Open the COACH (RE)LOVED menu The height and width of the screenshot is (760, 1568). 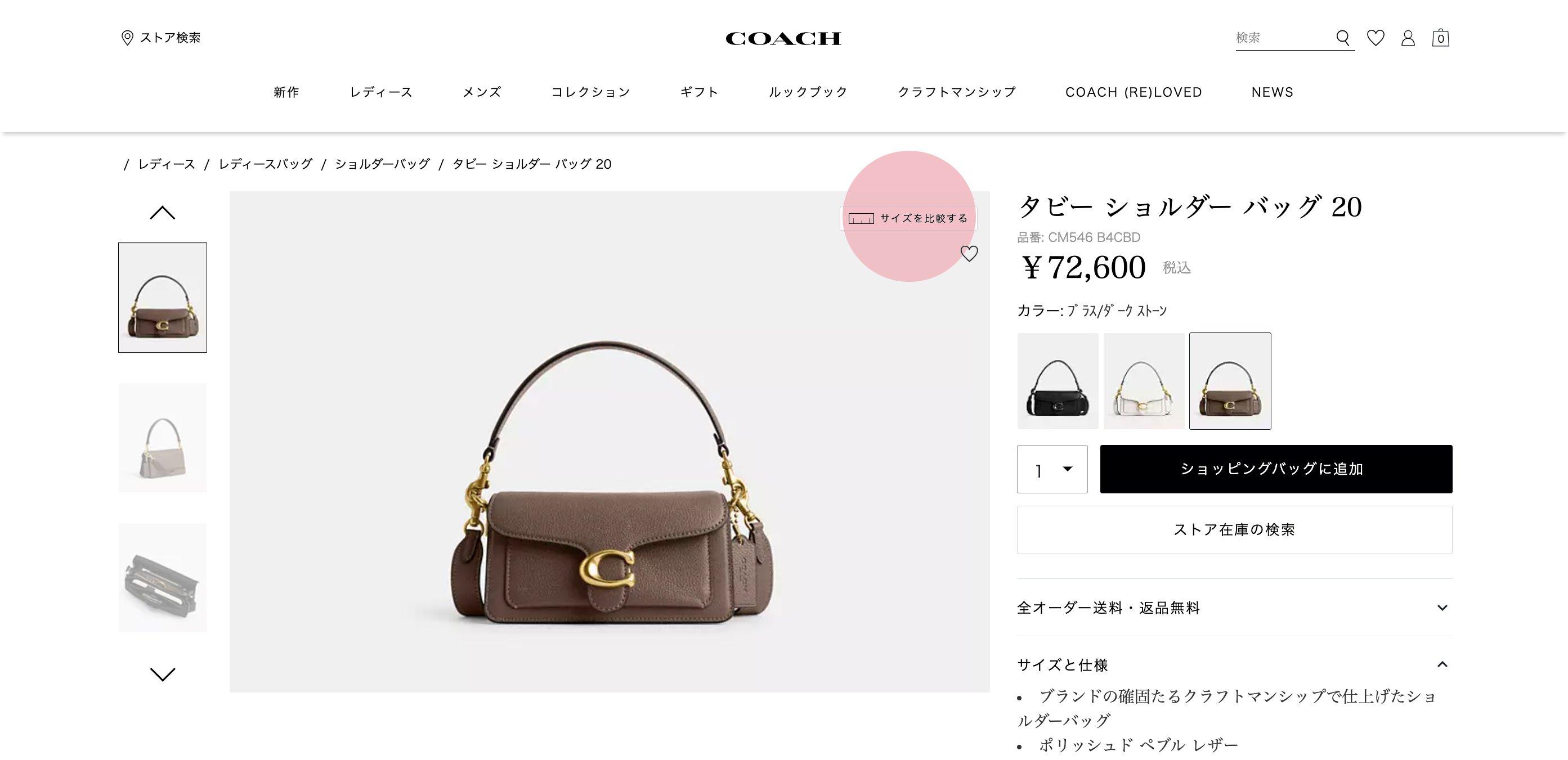click(x=1134, y=92)
